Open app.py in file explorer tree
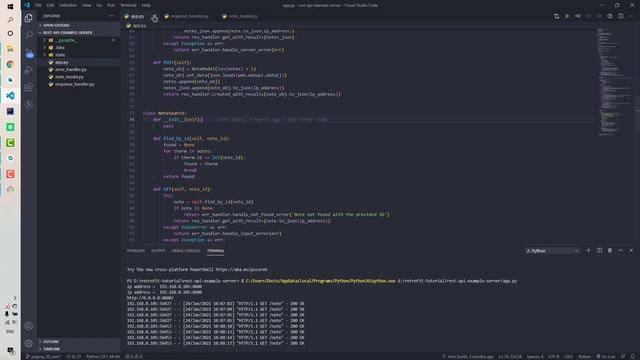The width and height of the screenshot is (640, 360). pos(78,62)
